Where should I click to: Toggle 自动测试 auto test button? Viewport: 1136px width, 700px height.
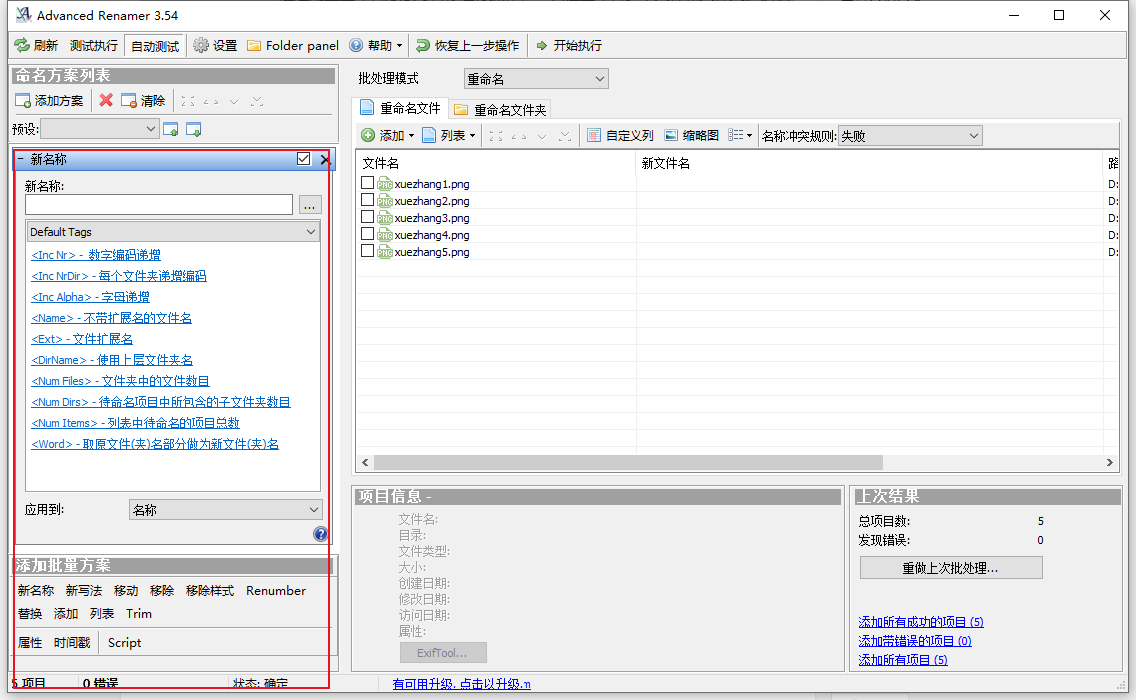tap(155, 46)
